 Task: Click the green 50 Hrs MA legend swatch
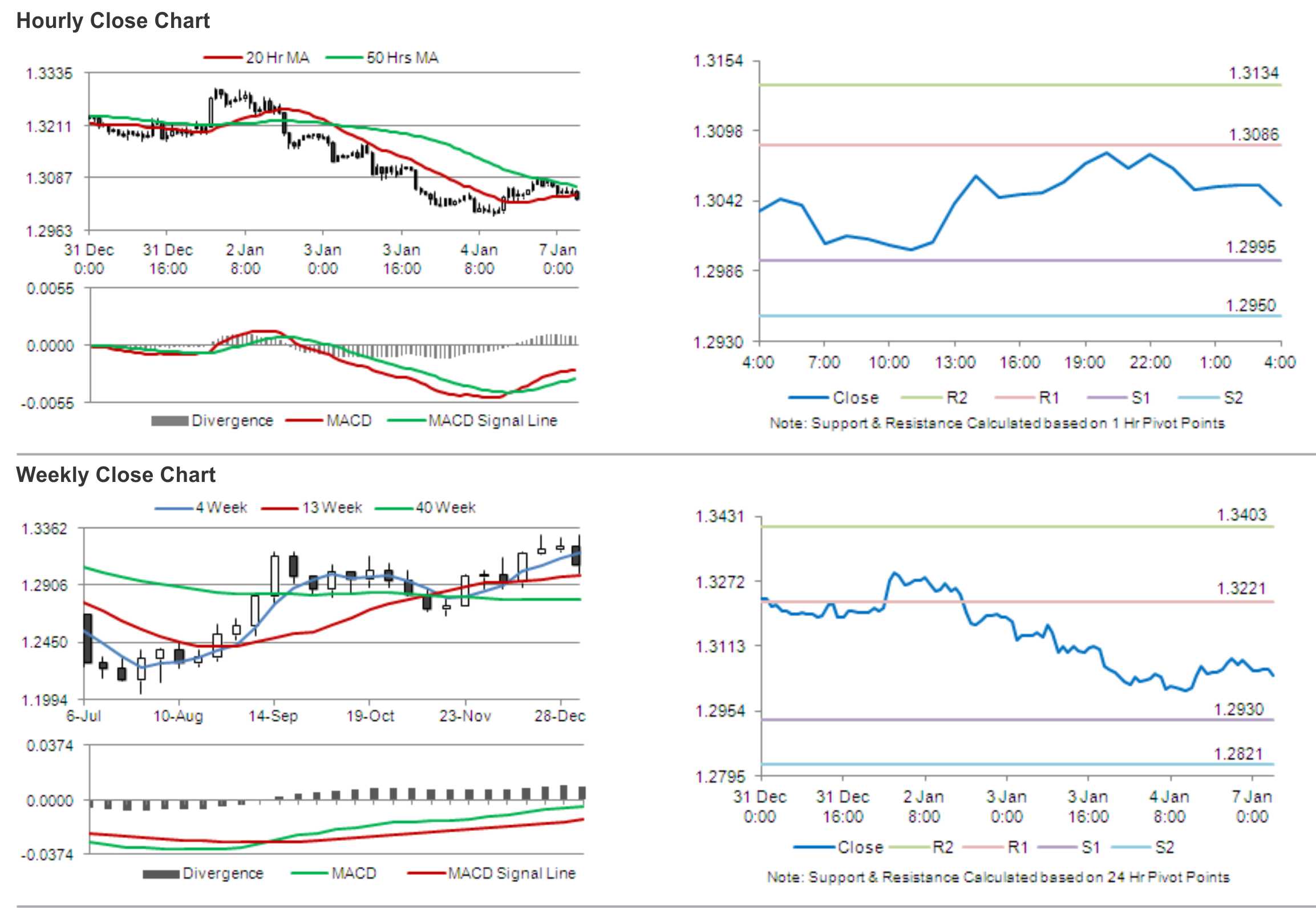pyautogui.click(x=345, y=58)
